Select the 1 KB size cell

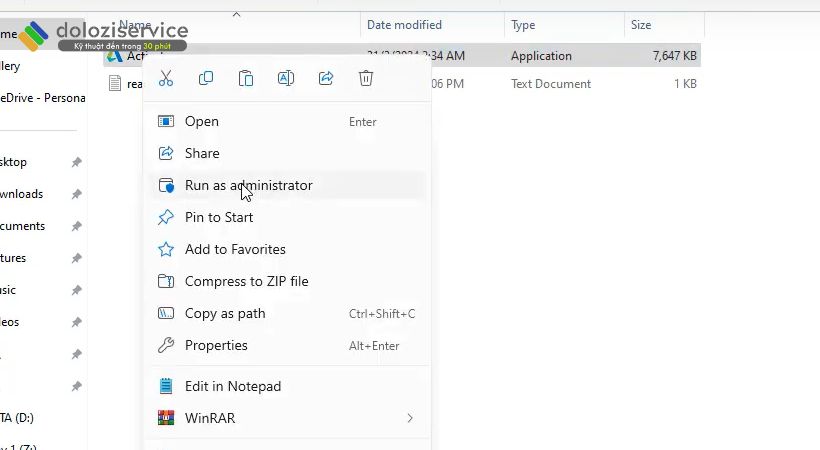click(x=685, y=84)
